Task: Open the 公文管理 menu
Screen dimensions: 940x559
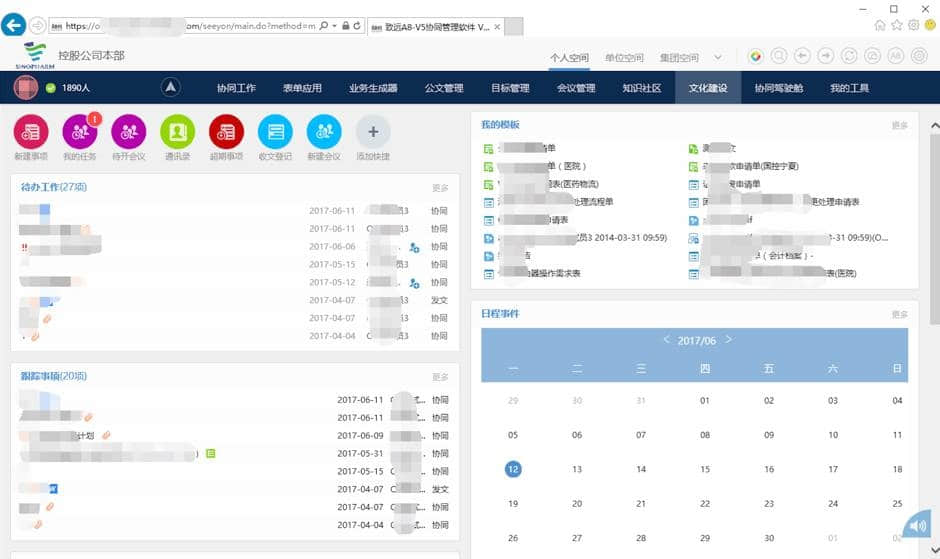Action: pos(443,88)
